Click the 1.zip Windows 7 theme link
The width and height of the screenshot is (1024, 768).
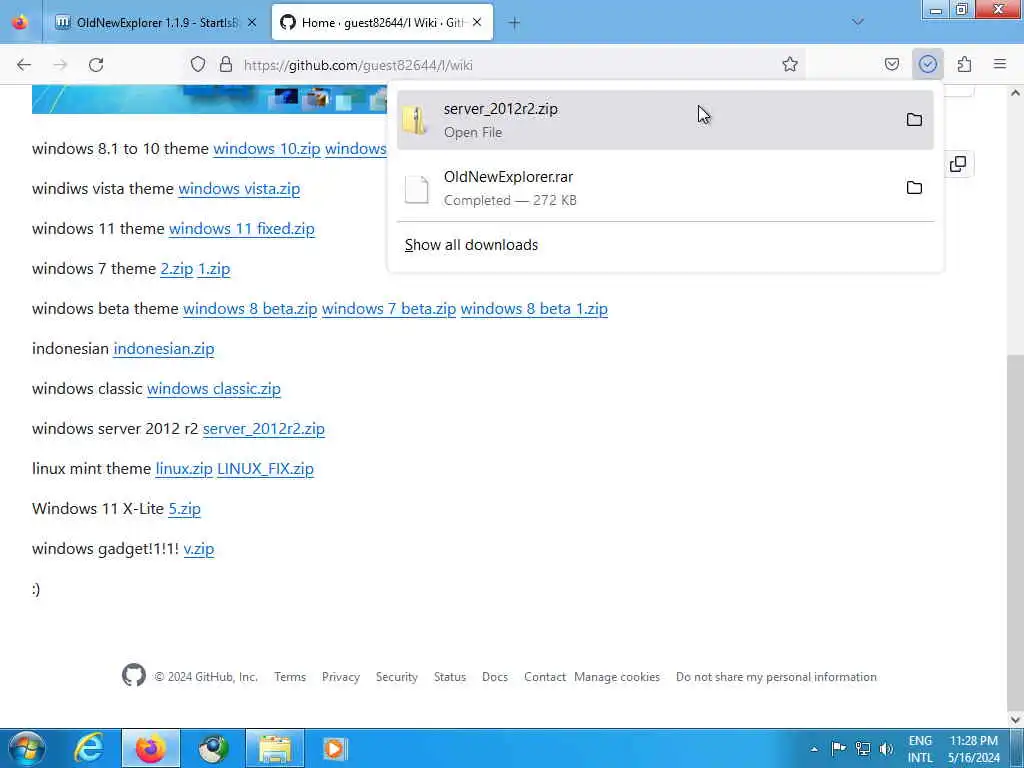coord(214,268)
